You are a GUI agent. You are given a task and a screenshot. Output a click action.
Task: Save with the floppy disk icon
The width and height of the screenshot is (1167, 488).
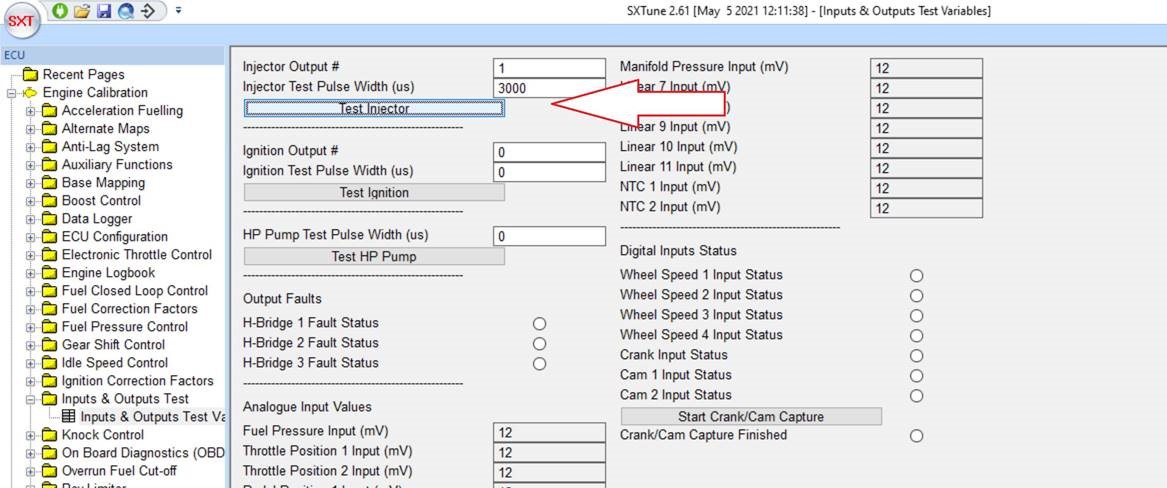point(104,10)
